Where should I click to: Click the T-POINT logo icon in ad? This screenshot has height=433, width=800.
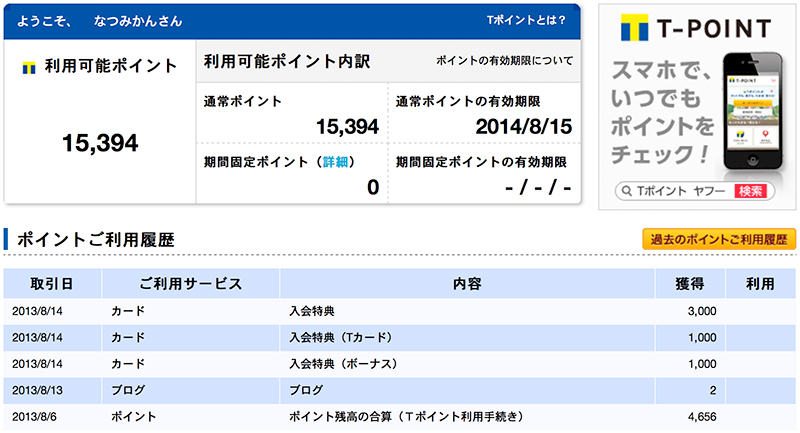tap(634, 28)
